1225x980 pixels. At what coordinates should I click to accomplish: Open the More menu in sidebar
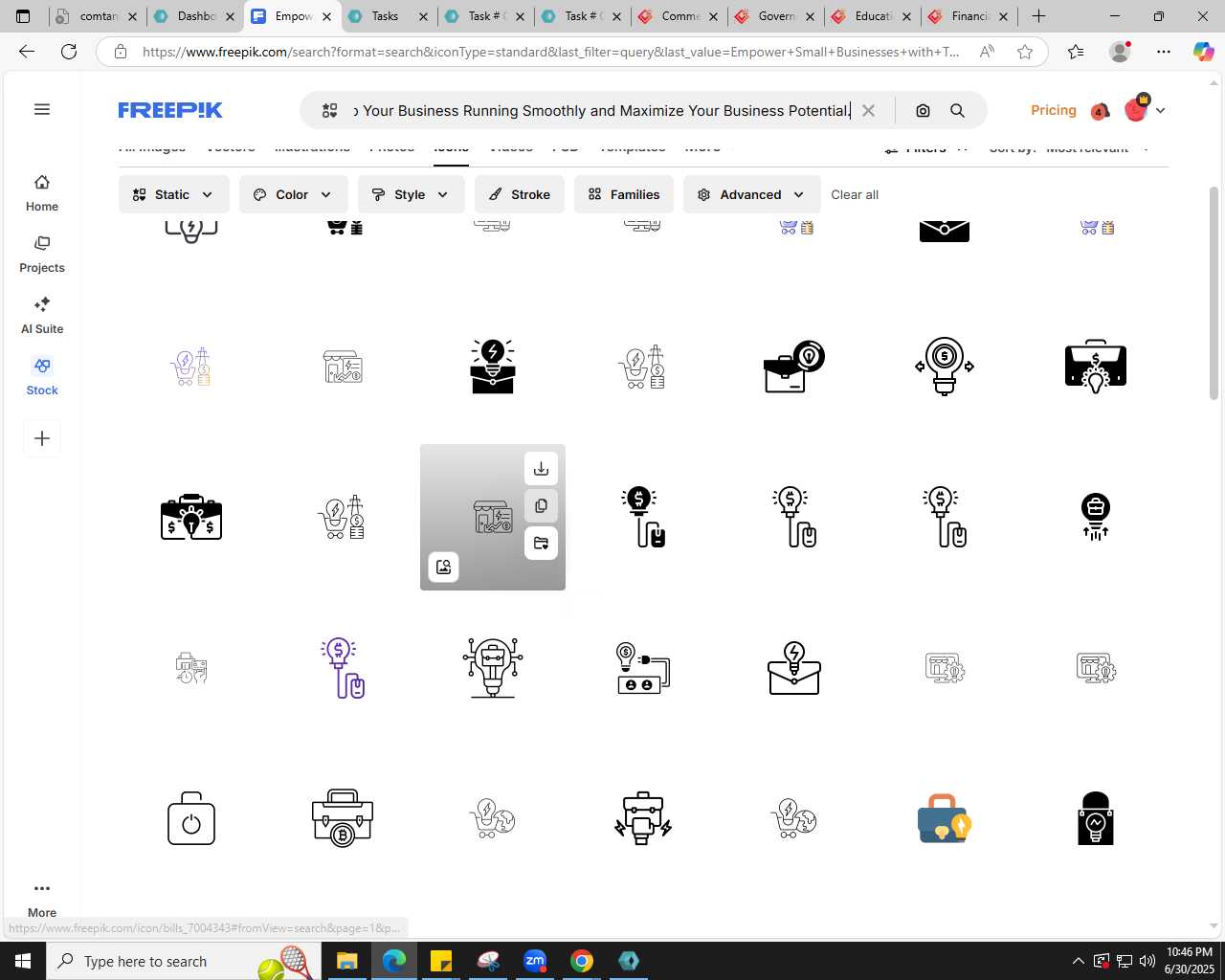[x=42, y=899]
